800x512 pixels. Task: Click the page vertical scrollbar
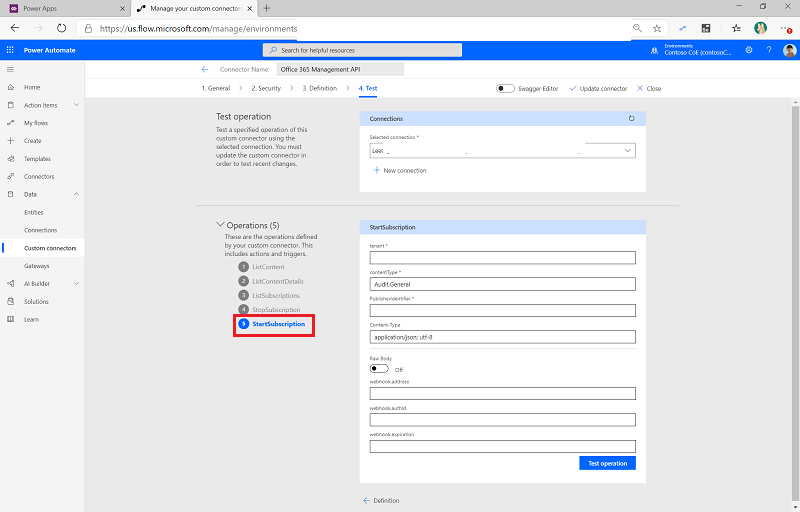(x=795, y=303)
